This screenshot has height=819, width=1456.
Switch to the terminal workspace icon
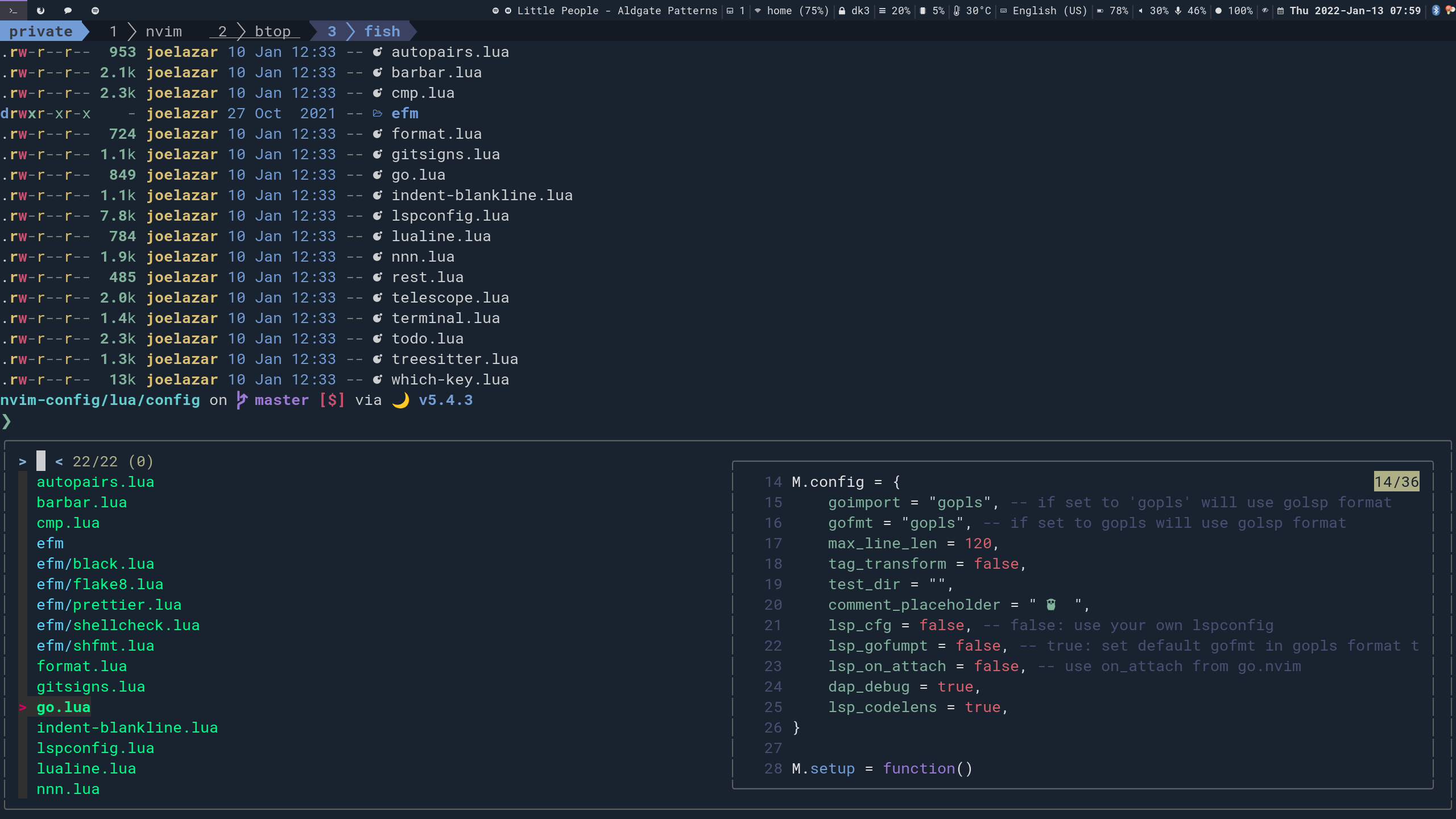coord(13,10)
